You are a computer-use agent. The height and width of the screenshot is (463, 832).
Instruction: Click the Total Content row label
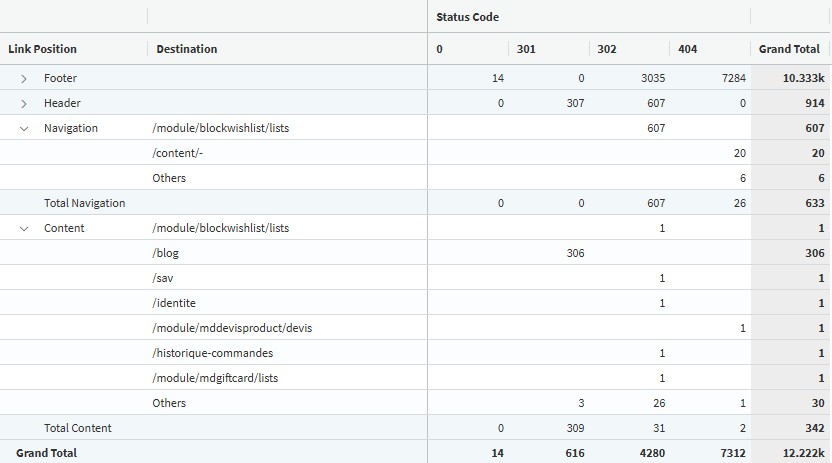click(77, 428)
